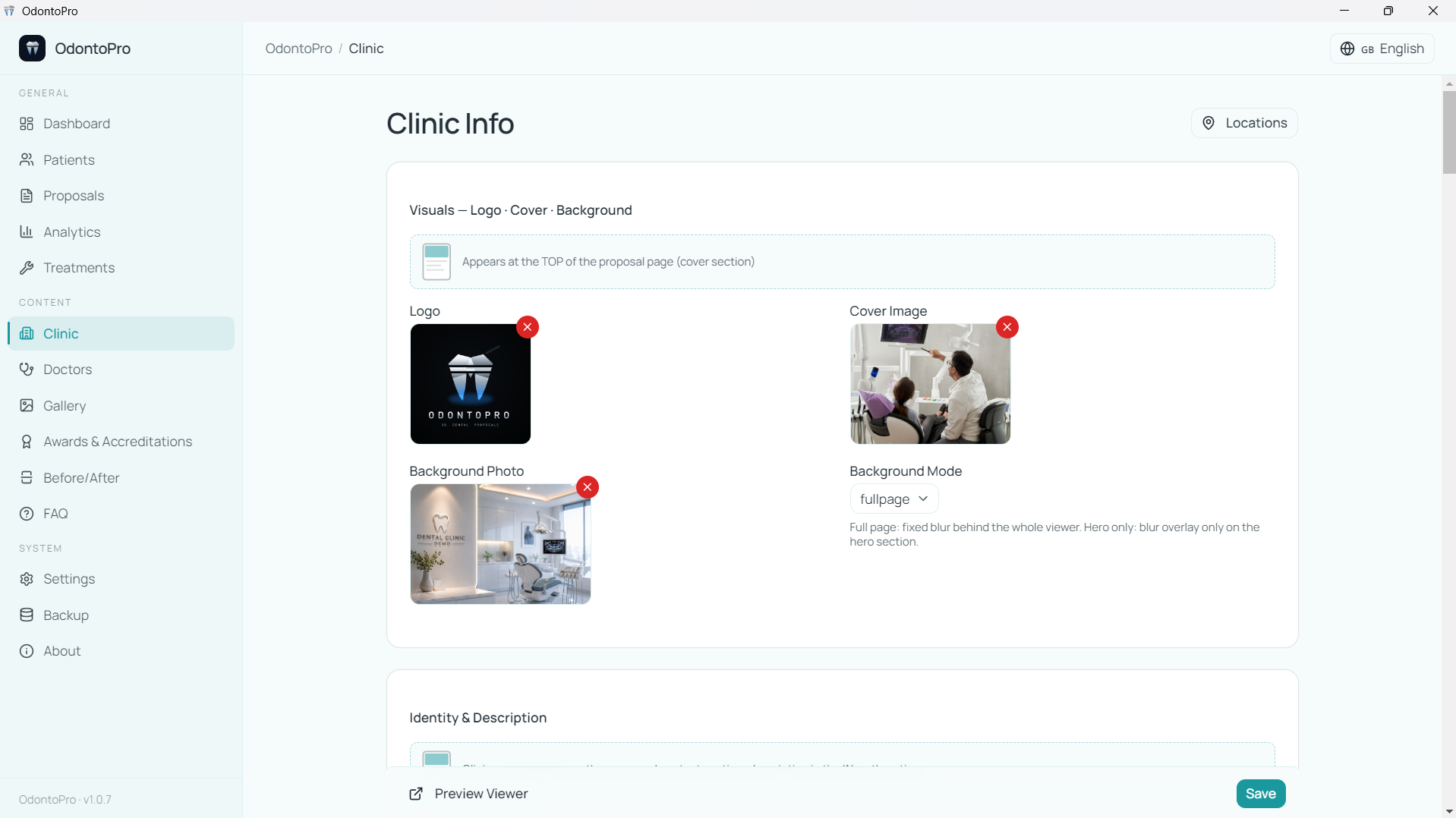The height and width of the screenshot is (818, 1456).
Task: Click the cover section page layout icon
Action: pyautogui.click(x=436, y=262)
